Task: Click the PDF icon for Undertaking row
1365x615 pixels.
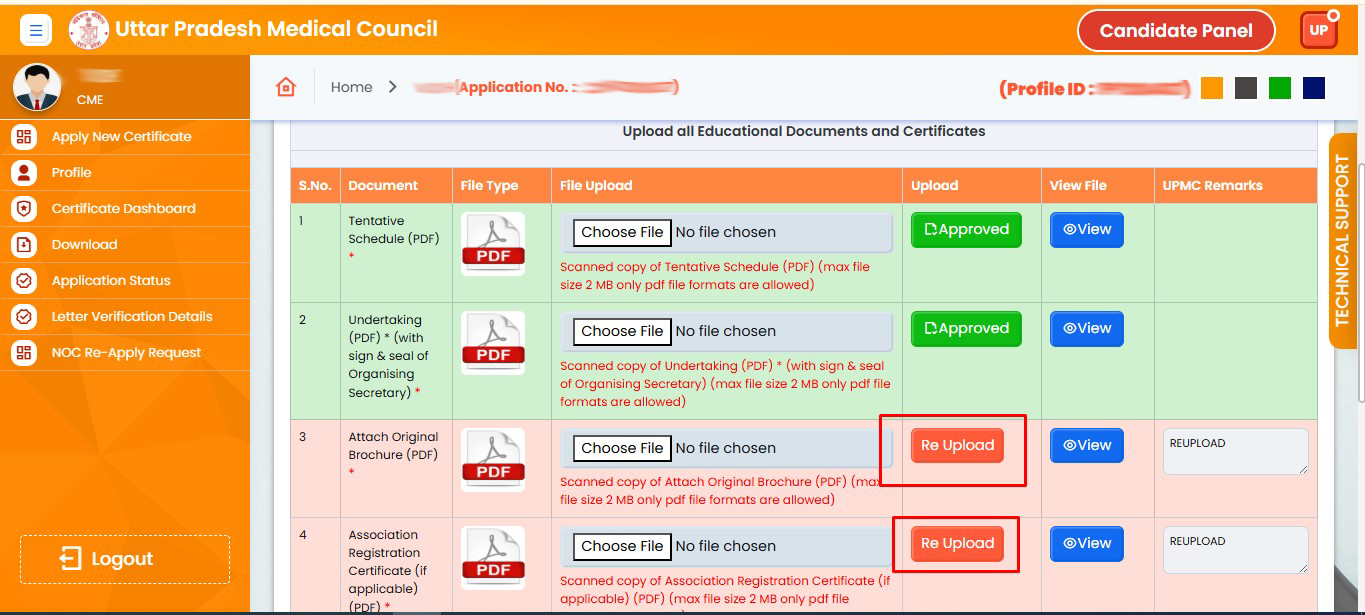Action: pos(493,342)
